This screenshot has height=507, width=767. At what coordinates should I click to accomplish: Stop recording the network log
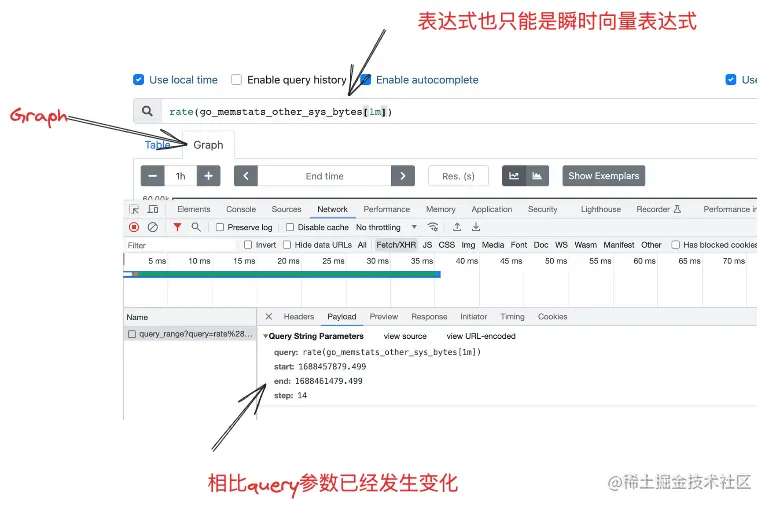point(134,227)
